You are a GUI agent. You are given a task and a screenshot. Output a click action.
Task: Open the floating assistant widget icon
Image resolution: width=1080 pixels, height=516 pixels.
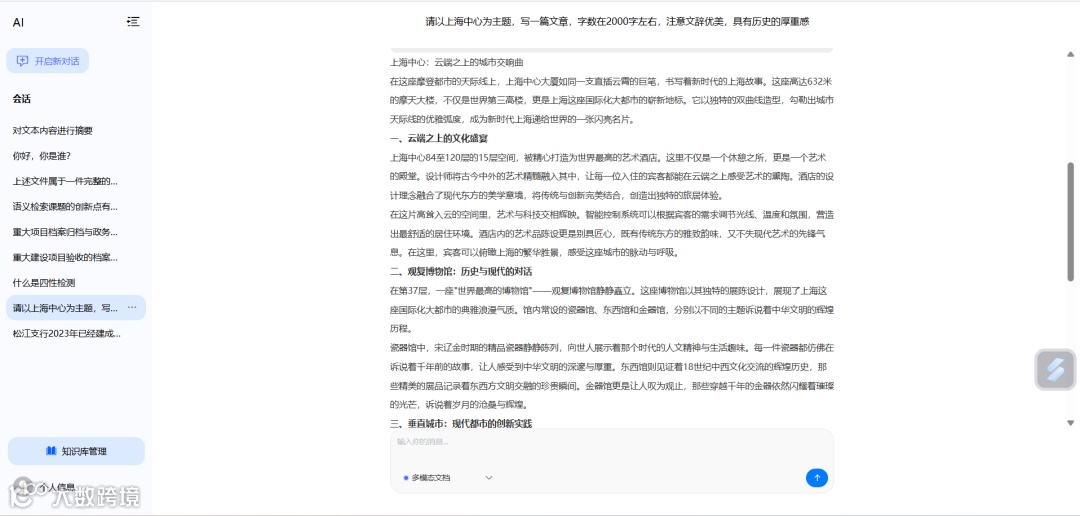tap(1055, 370)
